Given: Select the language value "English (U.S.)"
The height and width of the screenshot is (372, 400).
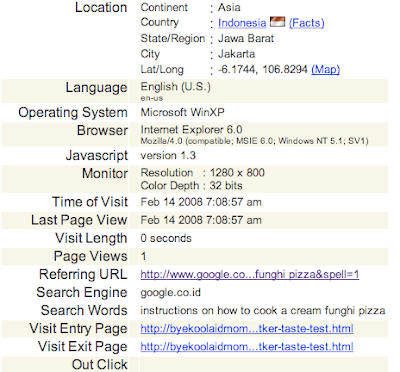Looking at the screenshot, I should point(176,87).
